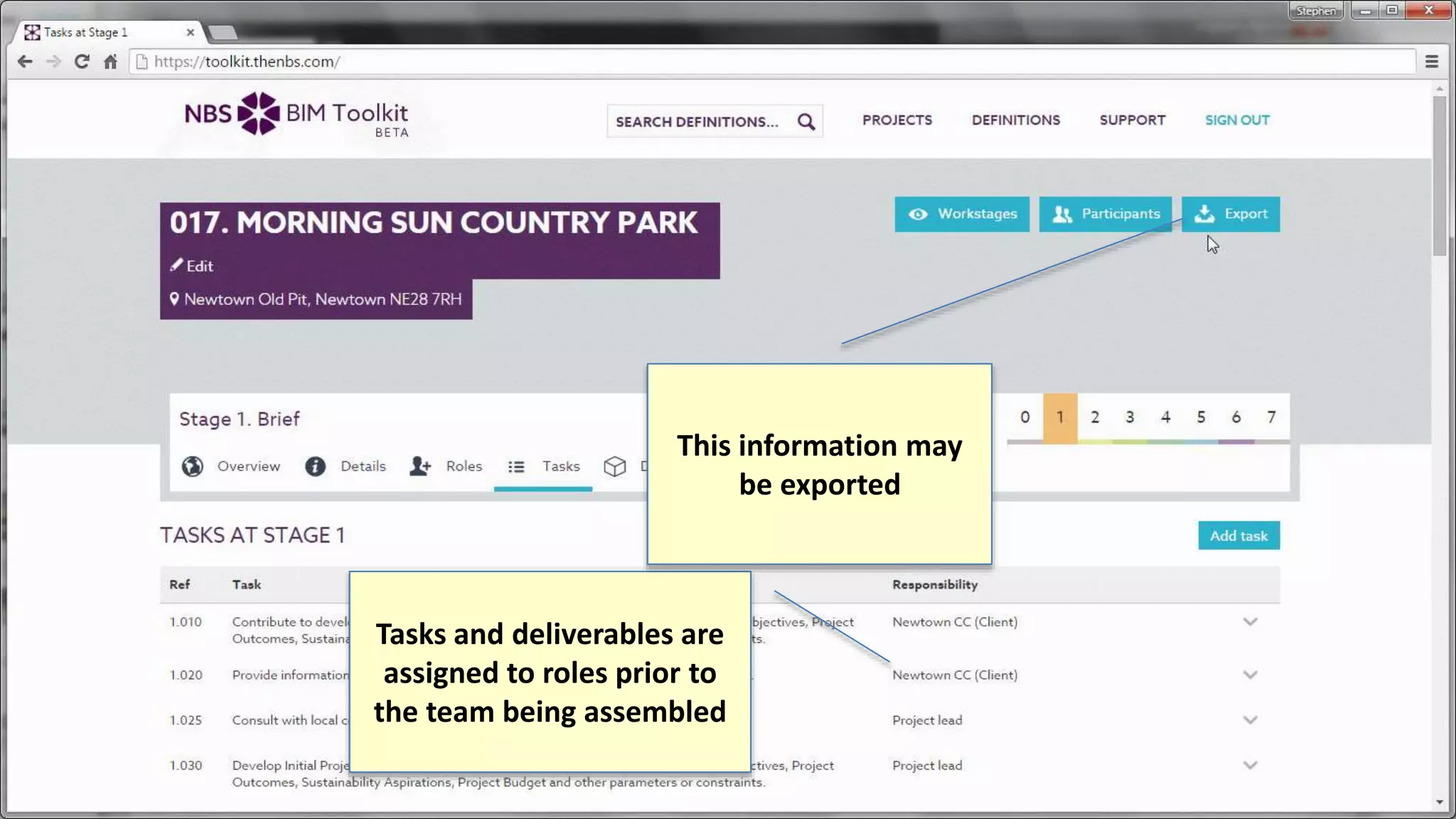Select stage 4 in stage selector

click(x=1165, y=417)
